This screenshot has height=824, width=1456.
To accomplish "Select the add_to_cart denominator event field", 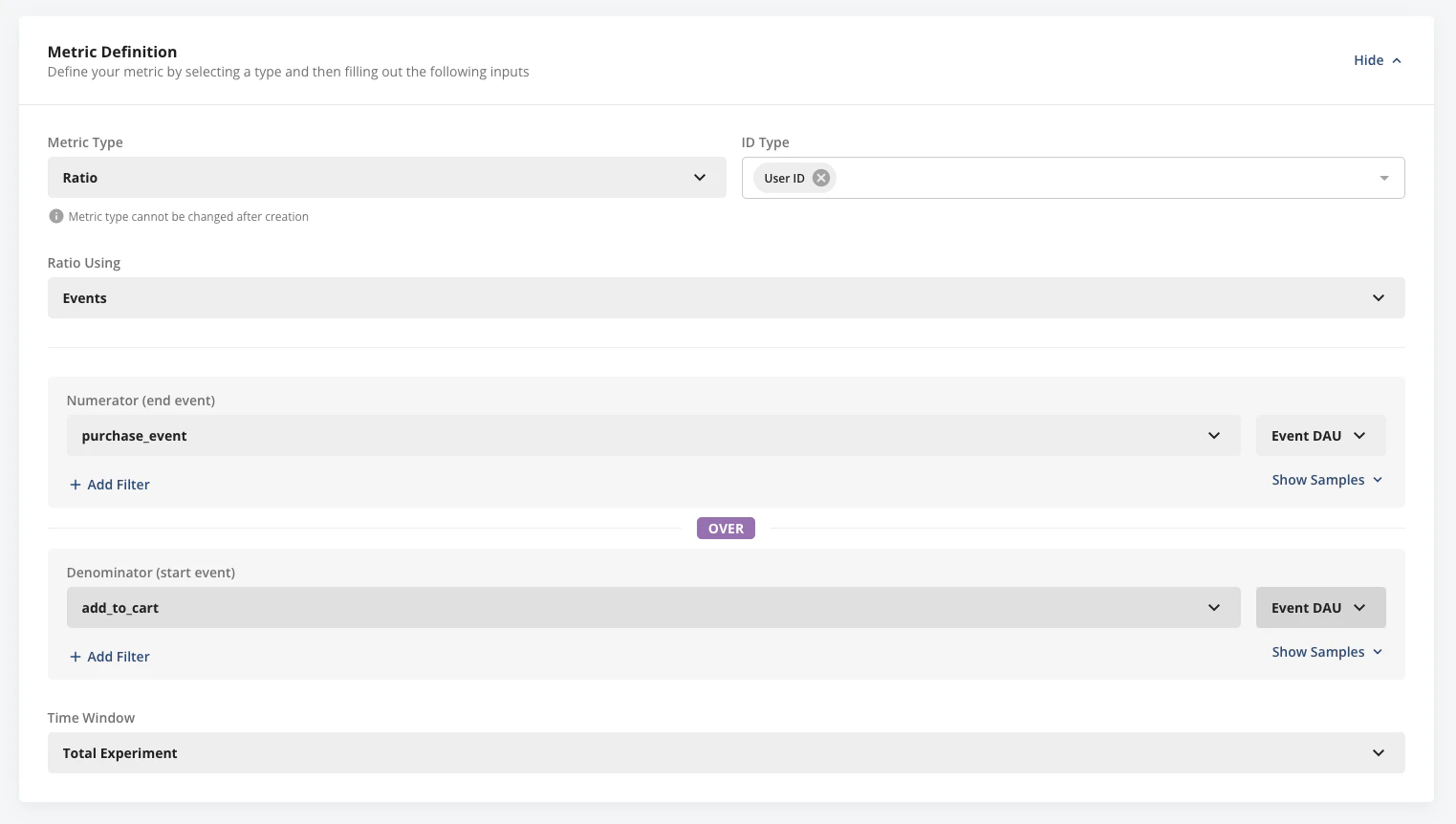I will click(x=653, y=607).
